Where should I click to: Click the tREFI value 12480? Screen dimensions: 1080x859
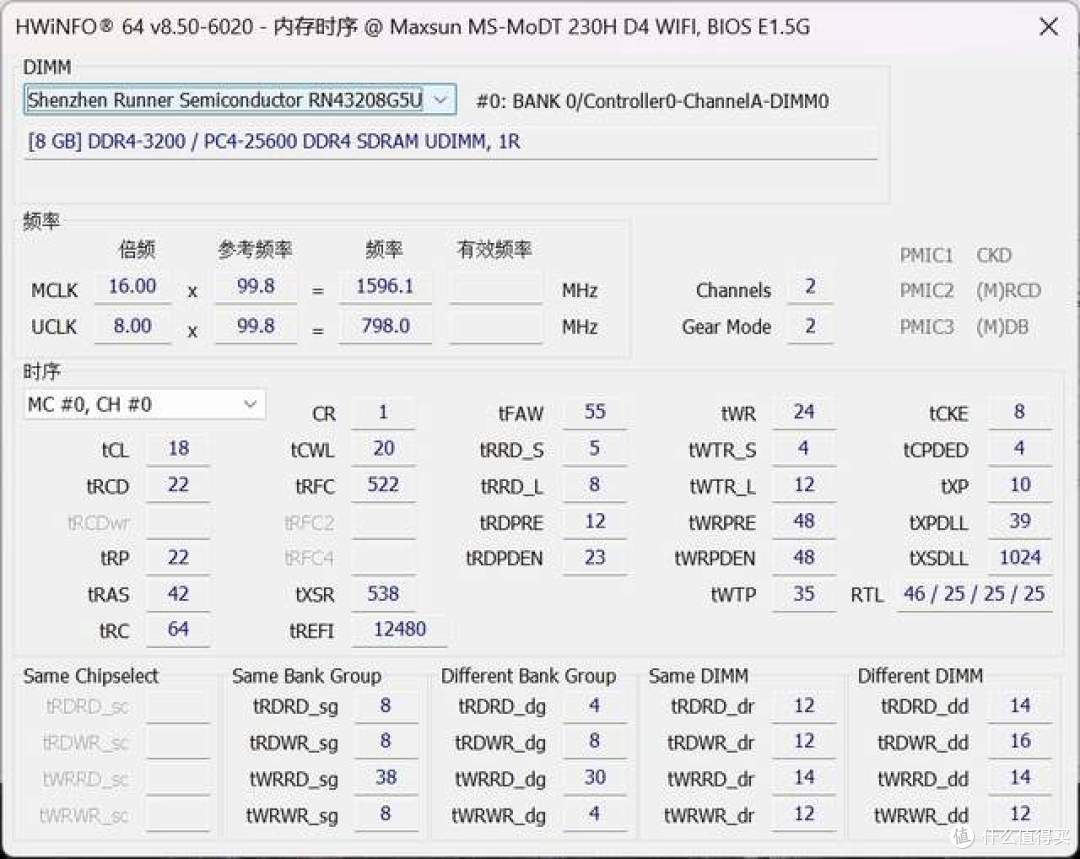click(399, 630)
